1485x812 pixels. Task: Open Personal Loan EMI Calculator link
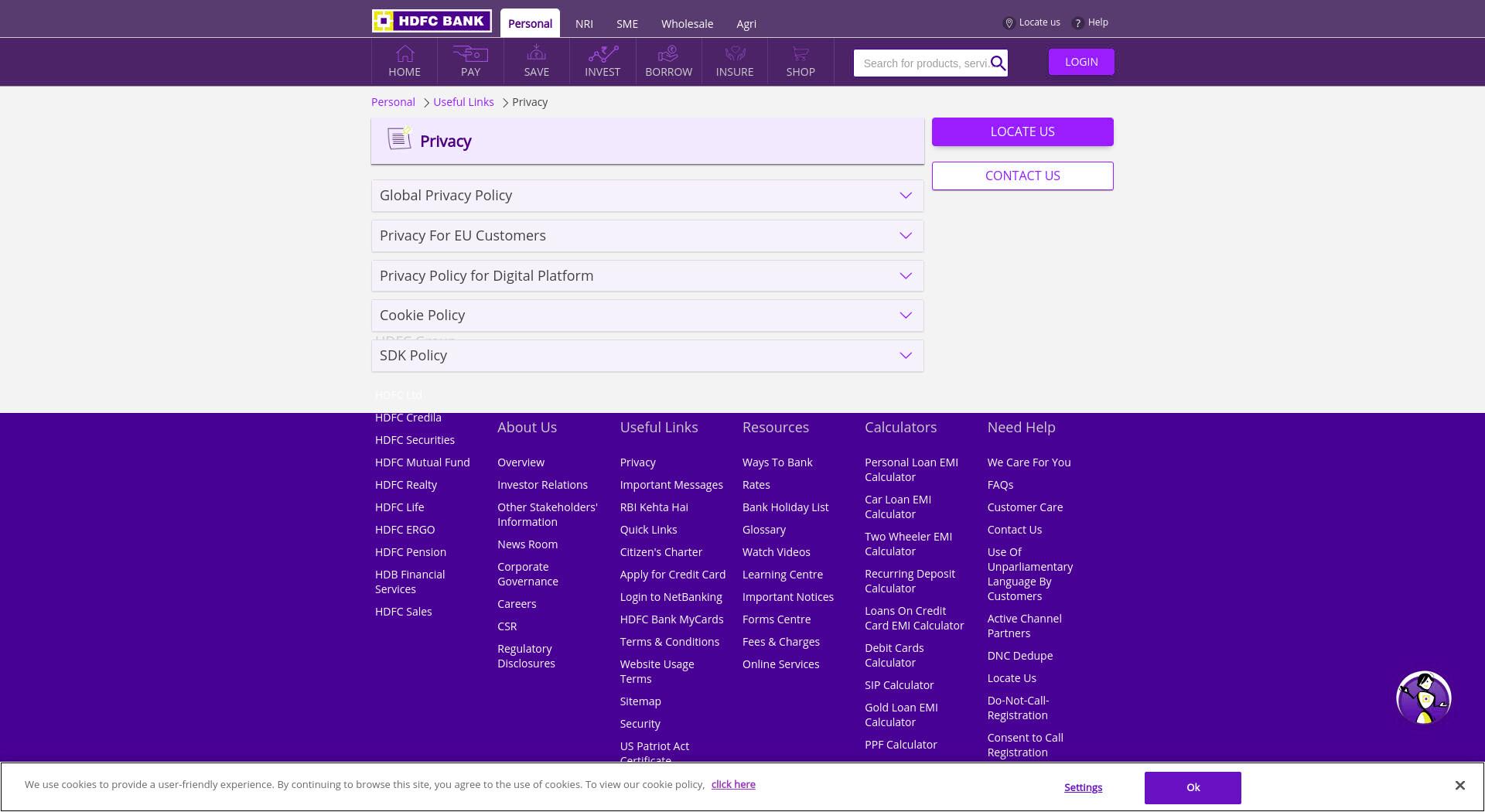[911, 469]
